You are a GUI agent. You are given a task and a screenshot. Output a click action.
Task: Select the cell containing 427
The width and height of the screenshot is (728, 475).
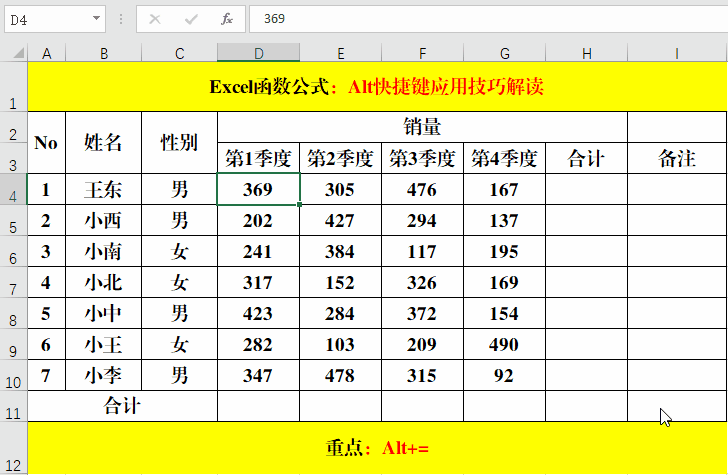340,220
